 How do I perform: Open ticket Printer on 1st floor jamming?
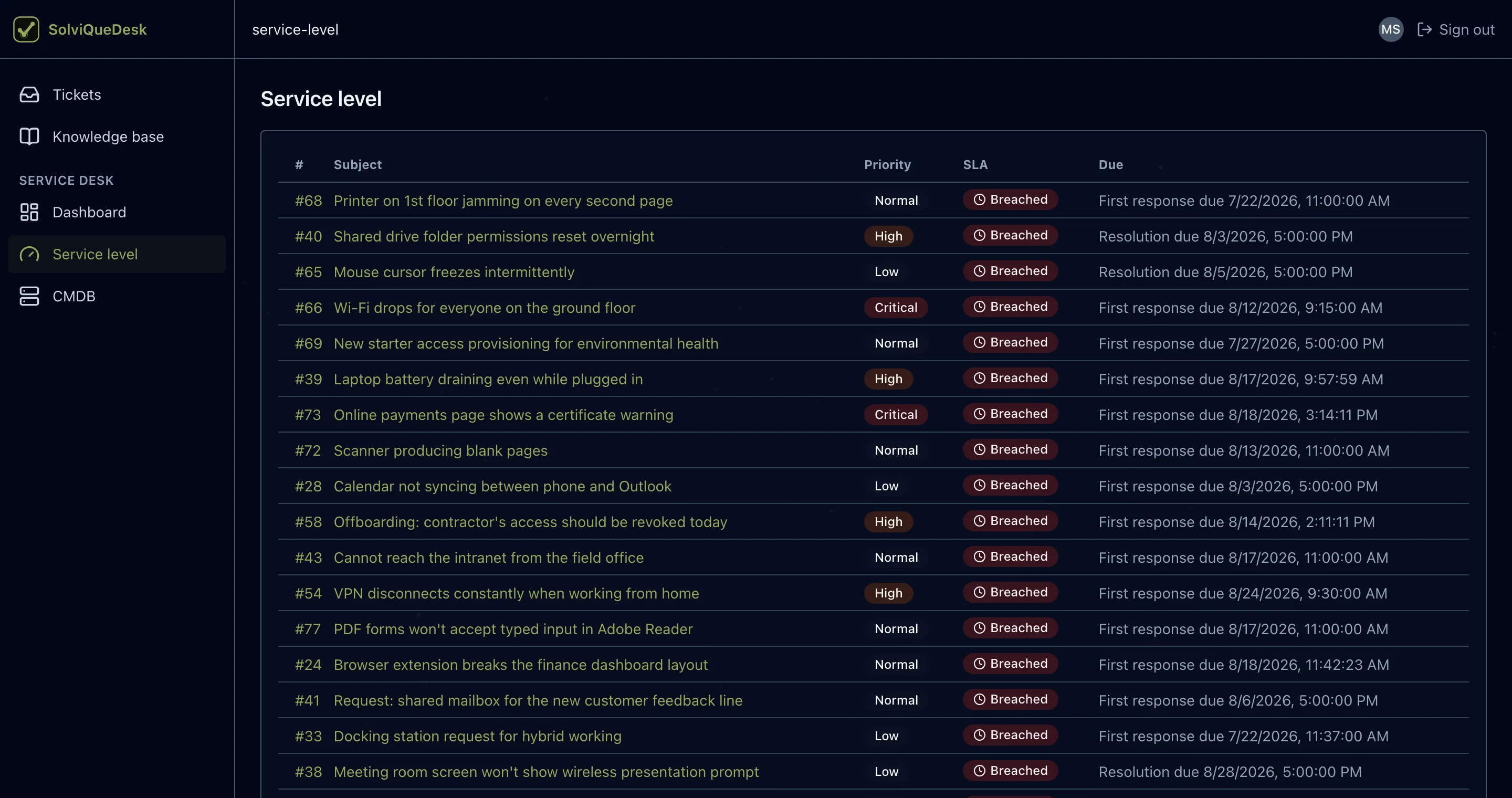pos(503,201)
